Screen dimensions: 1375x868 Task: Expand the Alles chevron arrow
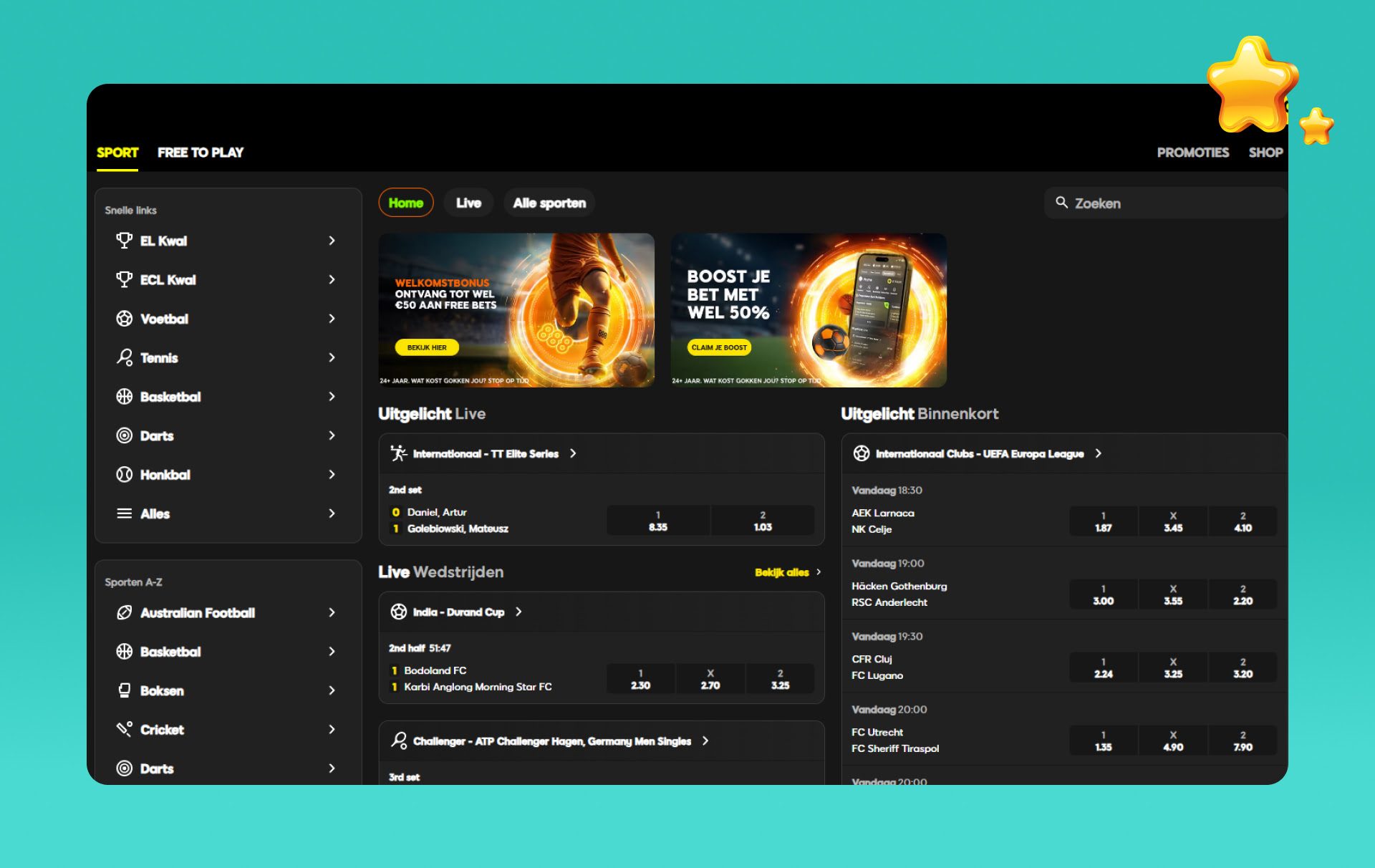[332, 513]
